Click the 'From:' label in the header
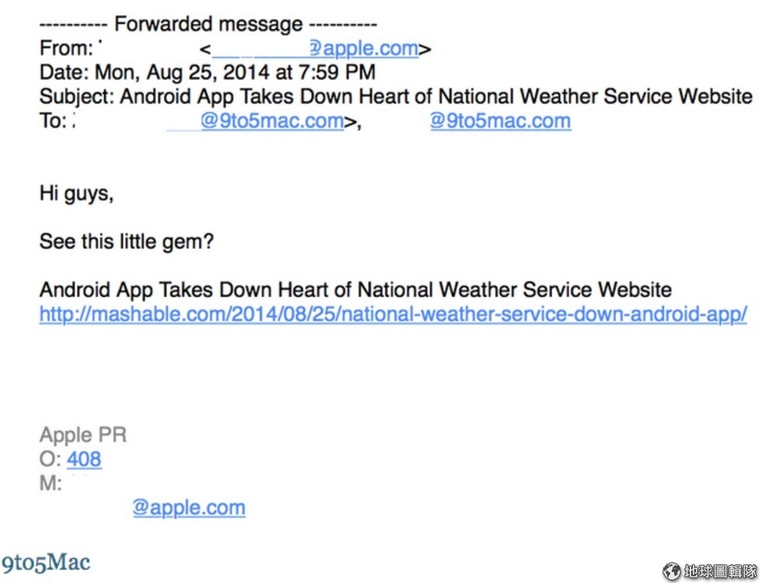Viewport: 768px width, 583px height. [66, 48]
